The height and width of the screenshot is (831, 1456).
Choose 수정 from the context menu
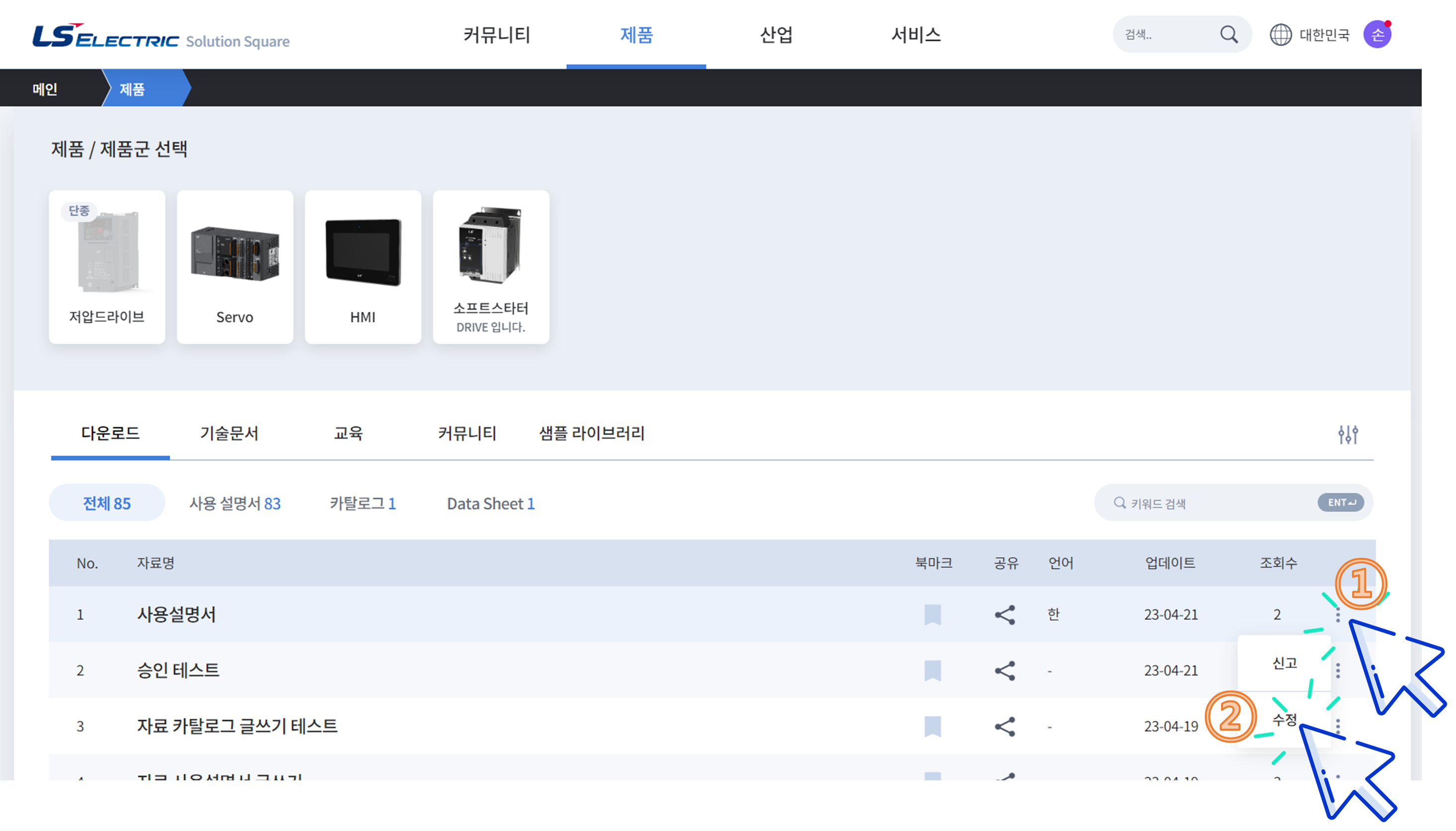pos(1284,721)
